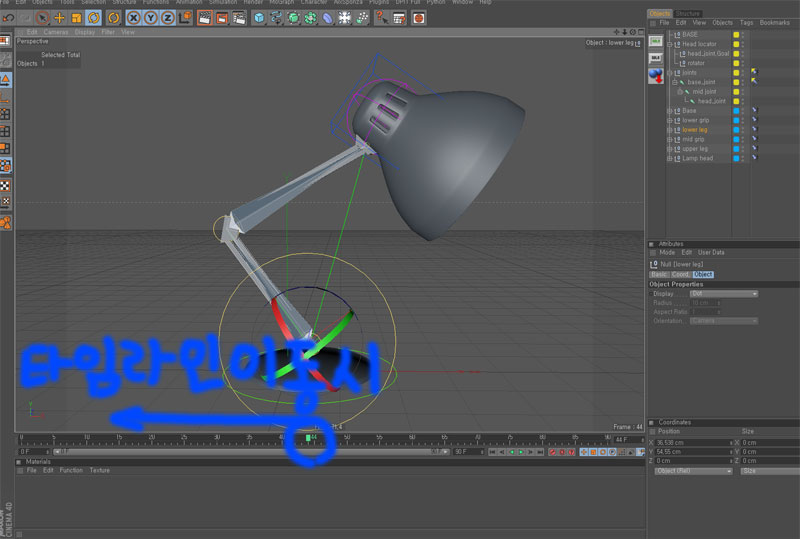This screenshot has width=800, height=539.
Task: Expand the lower grip node
Action: click(669, 120)
